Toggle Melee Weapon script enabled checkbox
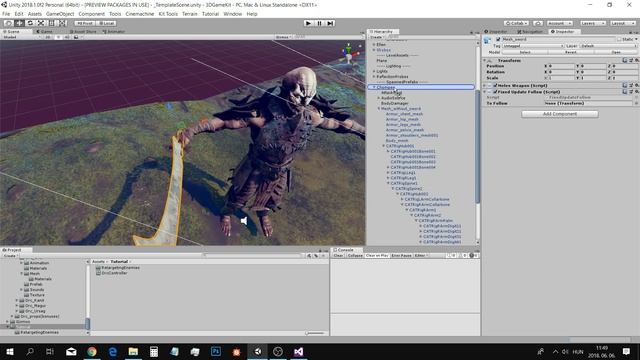Image resolution: width=640 pixels, height=360 pixels. [x=495, y=85]
